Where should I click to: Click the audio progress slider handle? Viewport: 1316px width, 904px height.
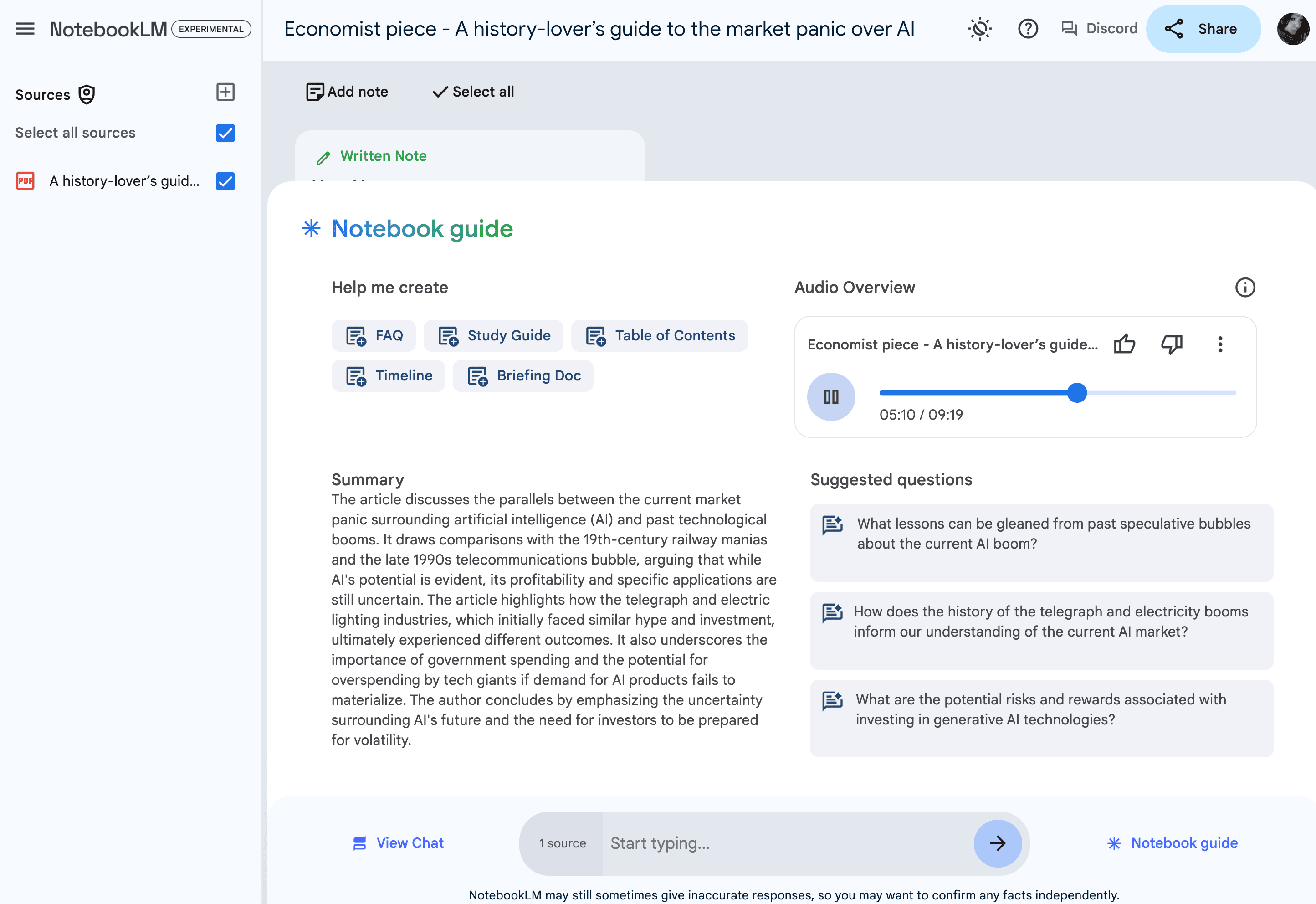coord(1077,392)
